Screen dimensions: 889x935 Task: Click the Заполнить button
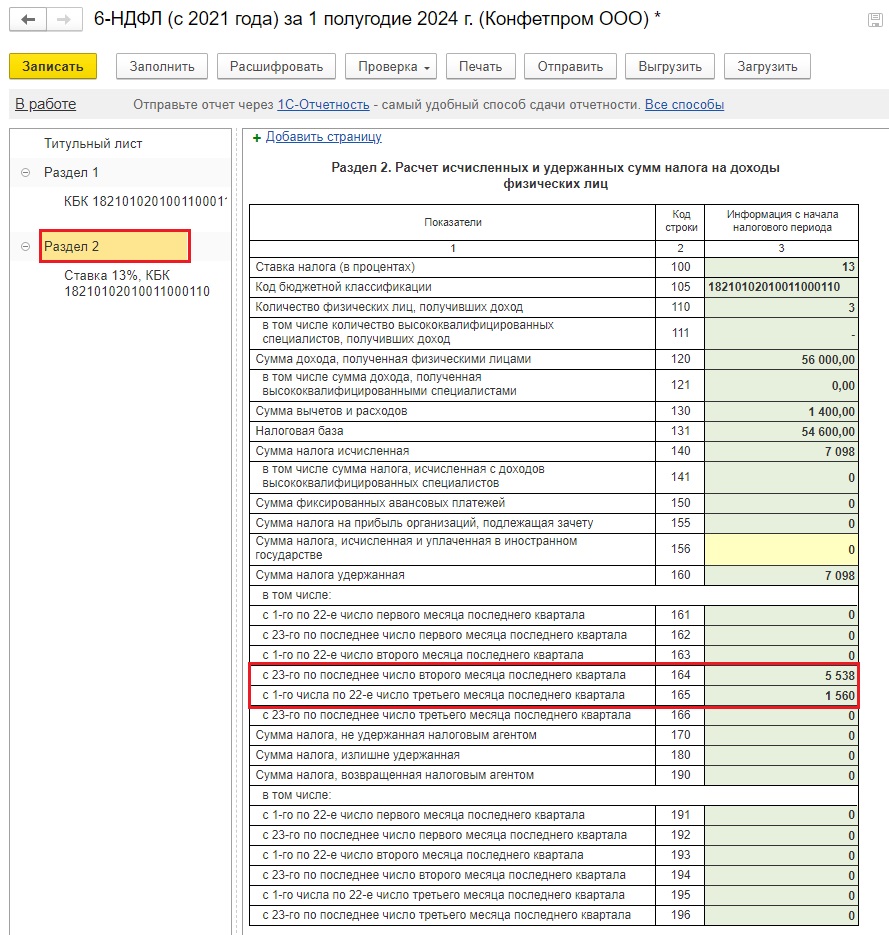pos(162,67)
